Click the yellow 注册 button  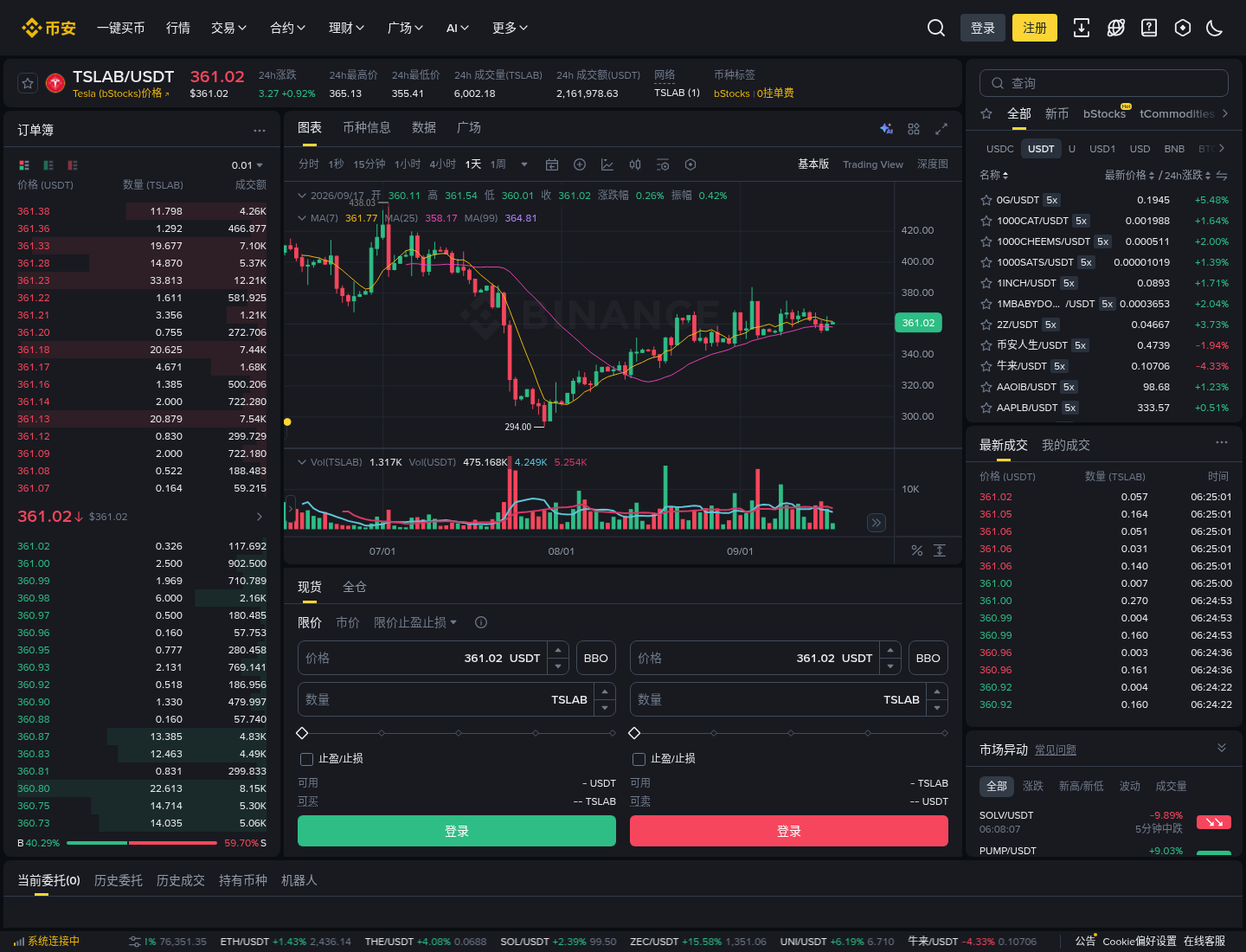[1035, 28]
